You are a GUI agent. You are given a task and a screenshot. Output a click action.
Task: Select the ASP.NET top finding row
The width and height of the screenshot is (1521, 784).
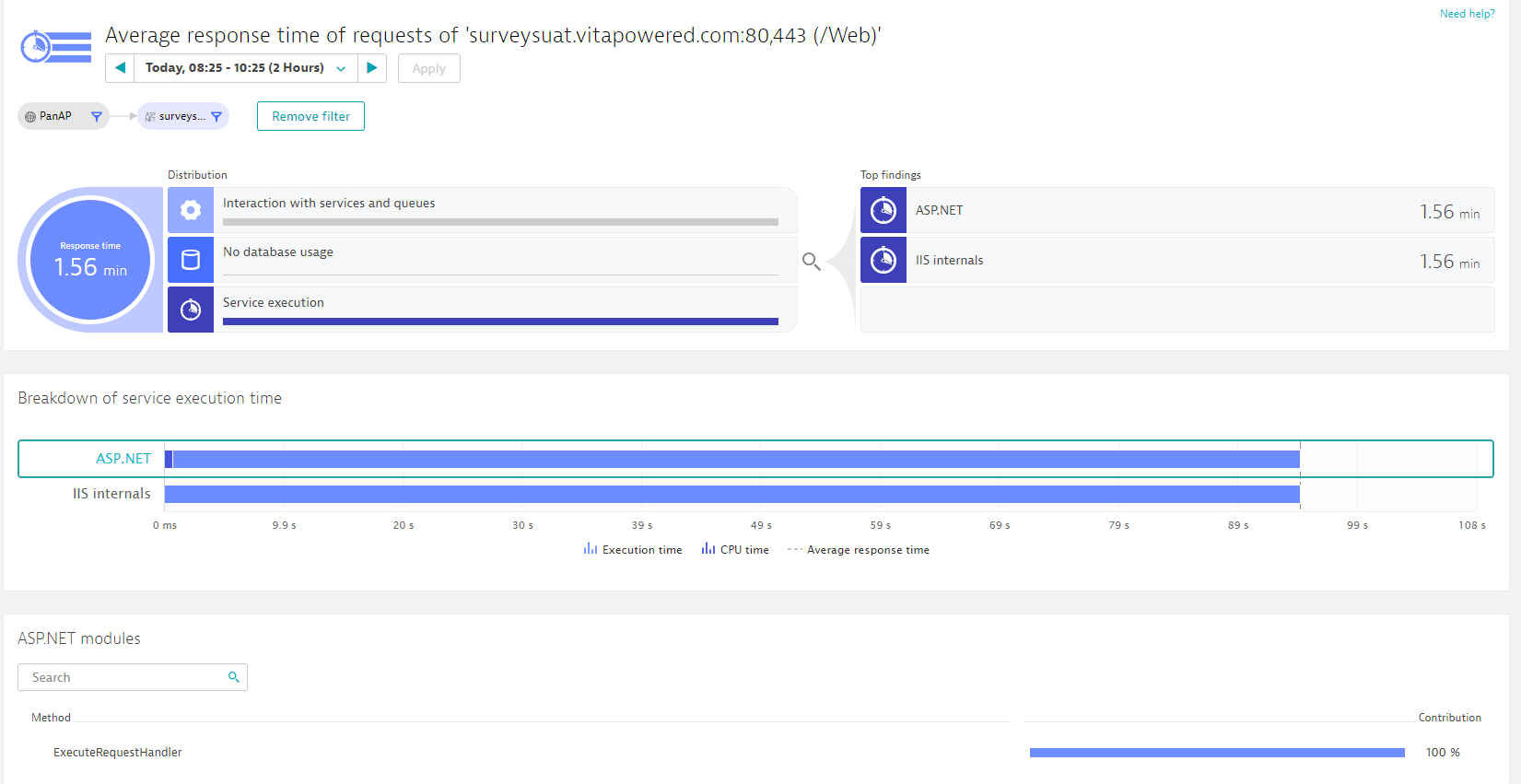1176,211
